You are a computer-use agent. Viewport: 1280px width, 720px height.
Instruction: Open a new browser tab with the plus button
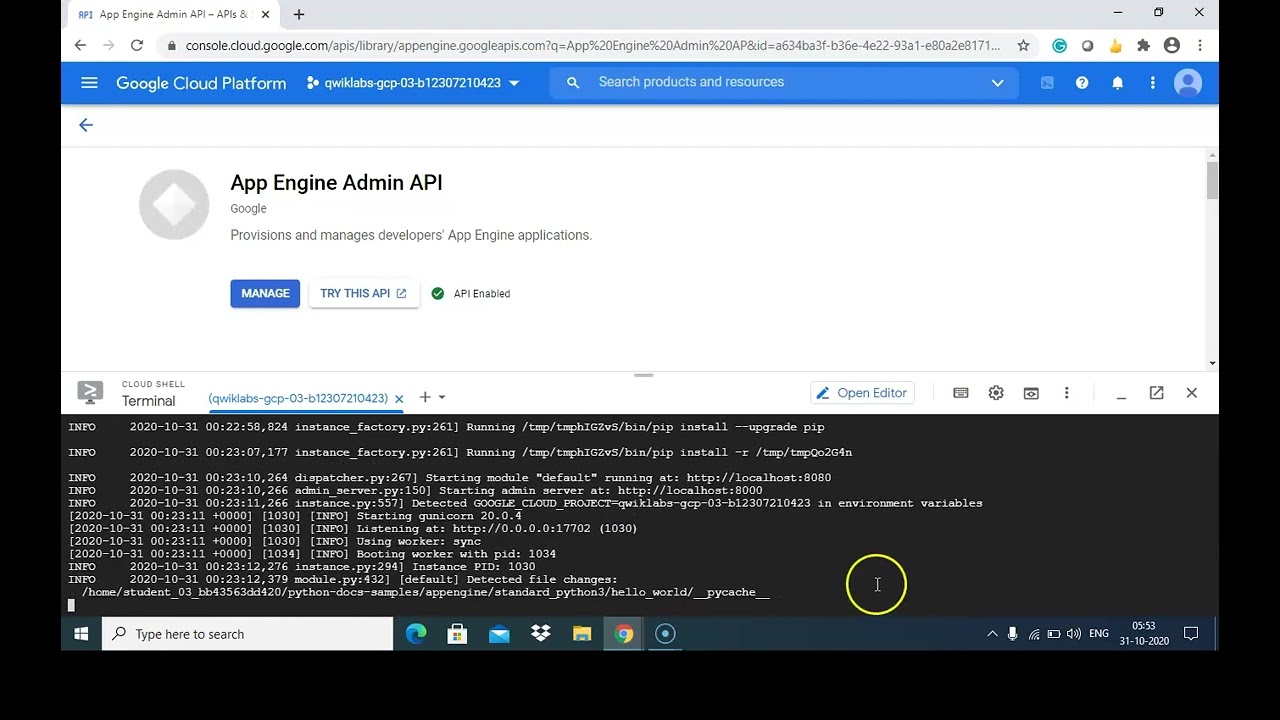[x=298, y=14]
